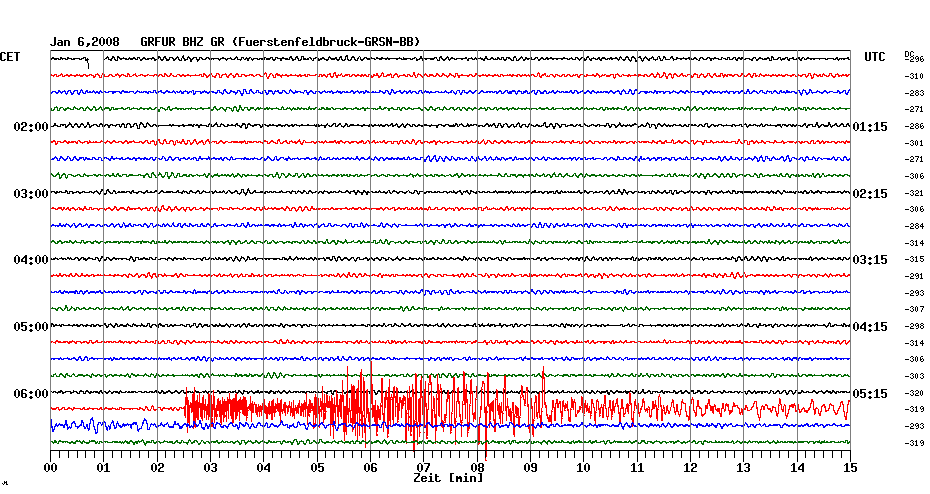Click the DC offset value -286
The width and height of the screenshot is (930, 494).
coord(914,127)
